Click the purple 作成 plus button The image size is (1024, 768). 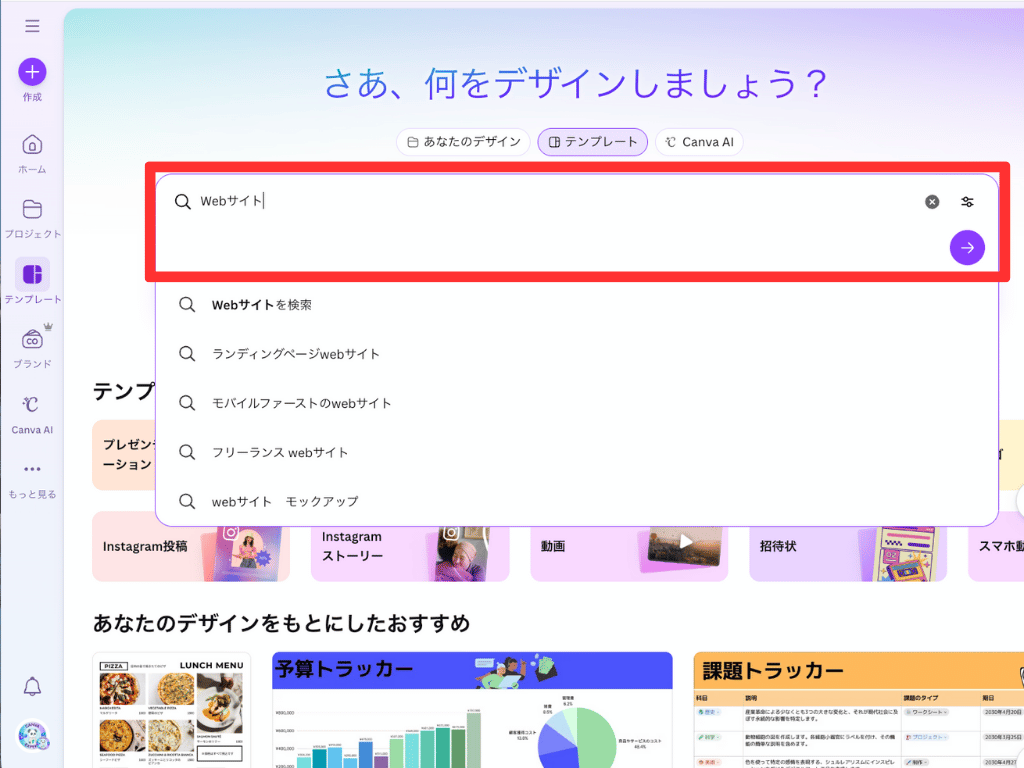(32, 72)
